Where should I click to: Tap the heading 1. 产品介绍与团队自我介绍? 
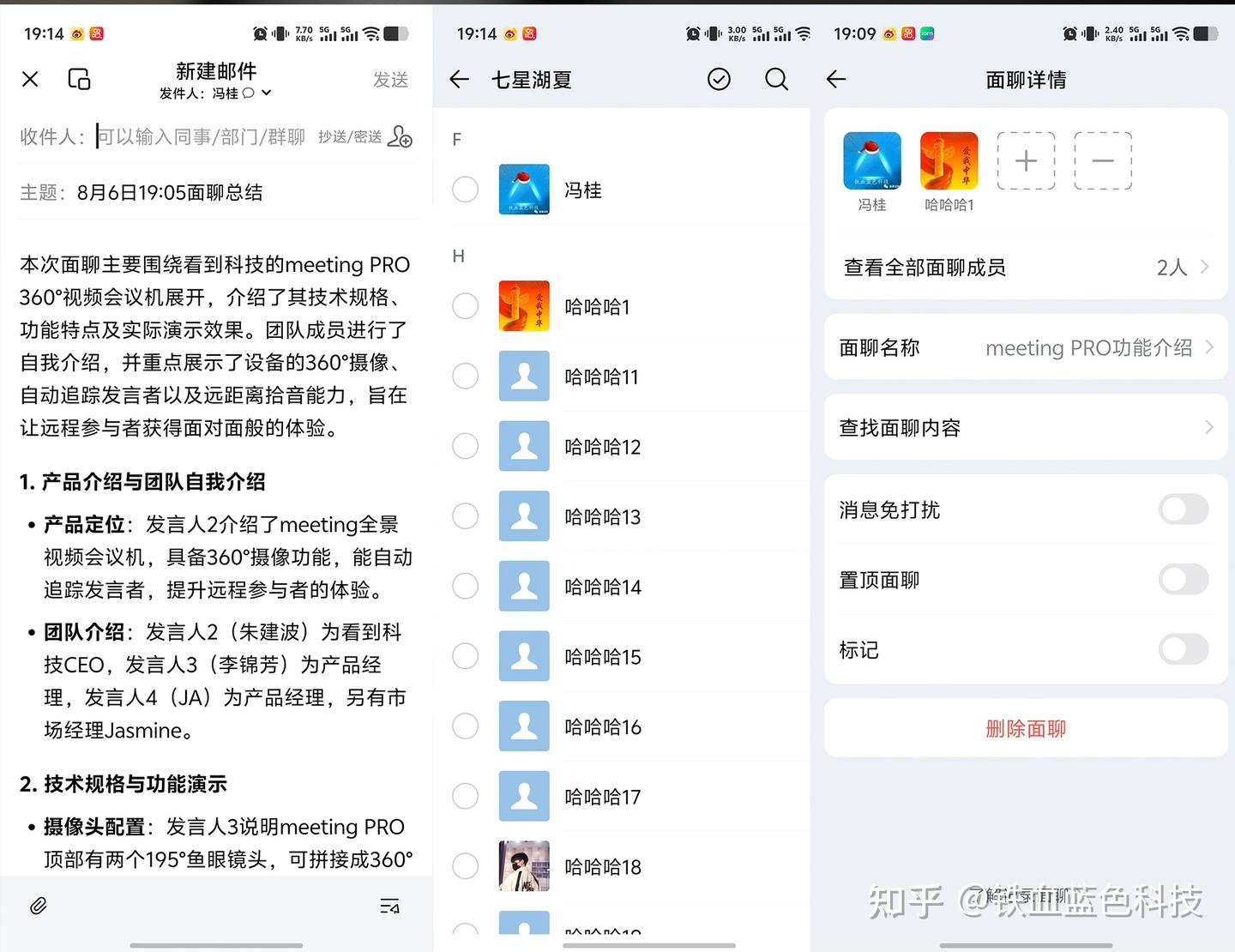(142, 482)
